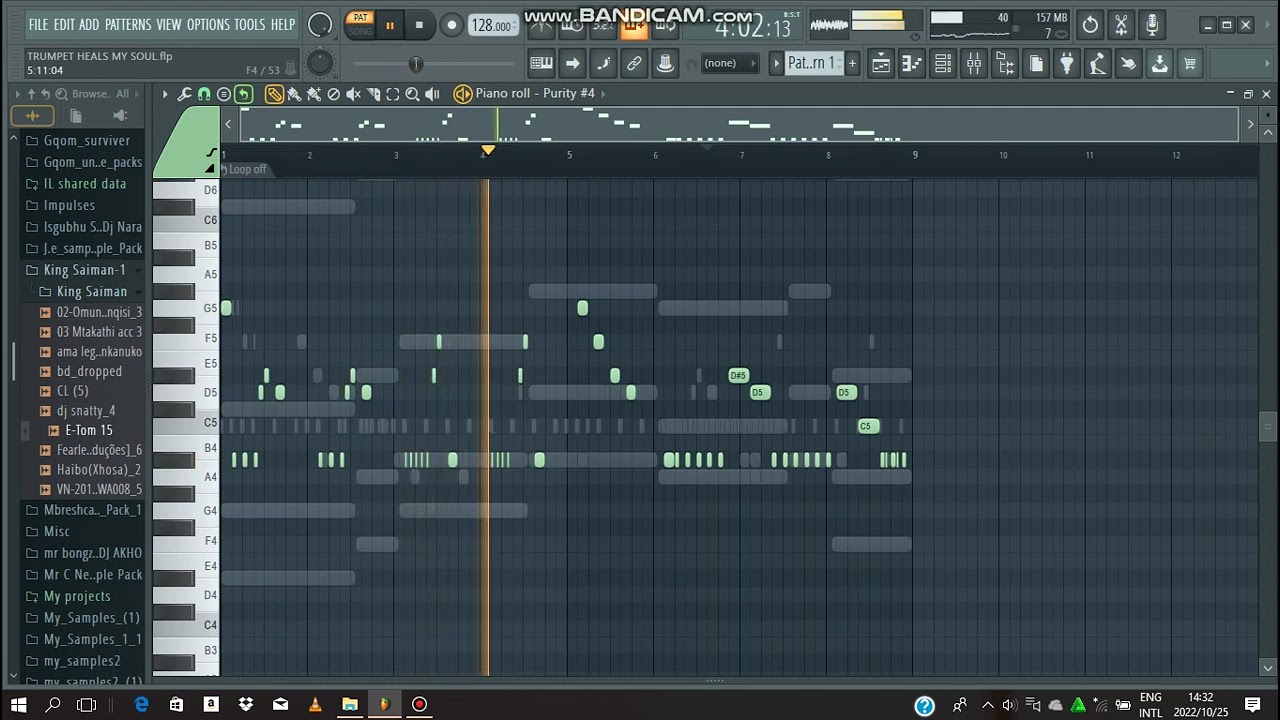Open the content library shopping cart icon
The height and width of the screenshot is (720, 1280).
click(1190, 64)
